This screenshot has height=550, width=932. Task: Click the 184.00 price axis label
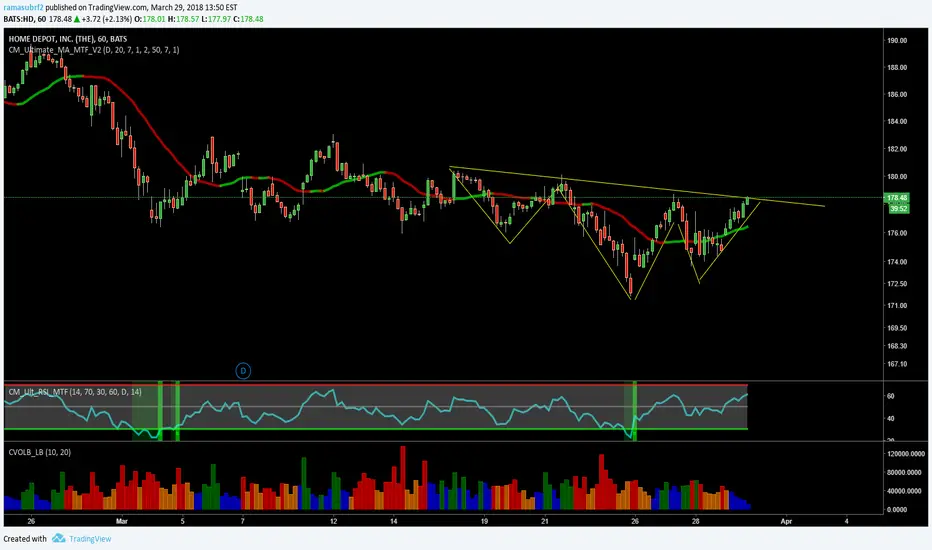(x=897, y=121)
